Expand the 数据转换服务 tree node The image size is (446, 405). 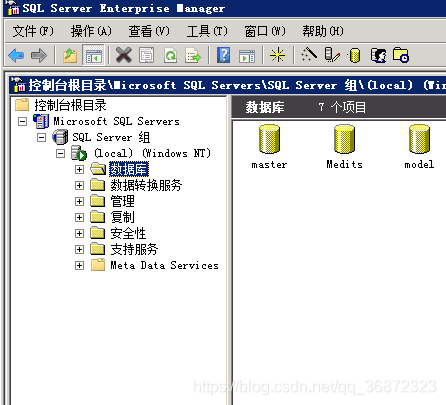pos(79,185)
